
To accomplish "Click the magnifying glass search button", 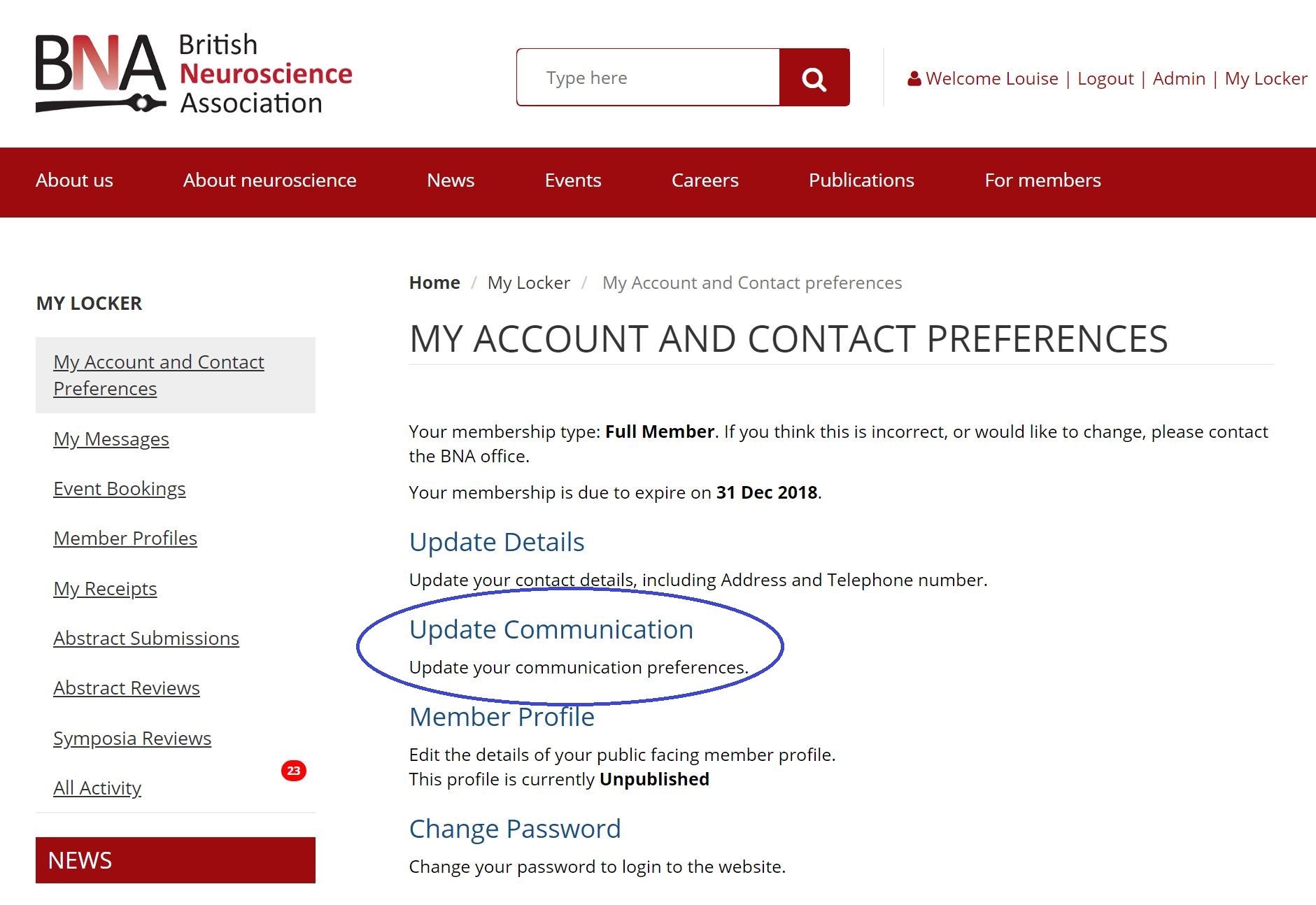I will (x=814, y=78).
